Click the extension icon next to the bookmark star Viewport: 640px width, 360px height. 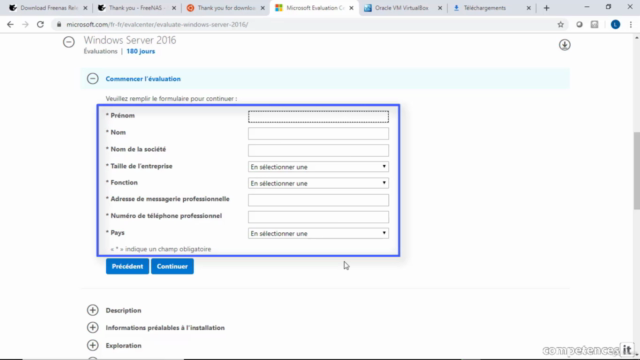pyautogui.click(x=579, y=24)
